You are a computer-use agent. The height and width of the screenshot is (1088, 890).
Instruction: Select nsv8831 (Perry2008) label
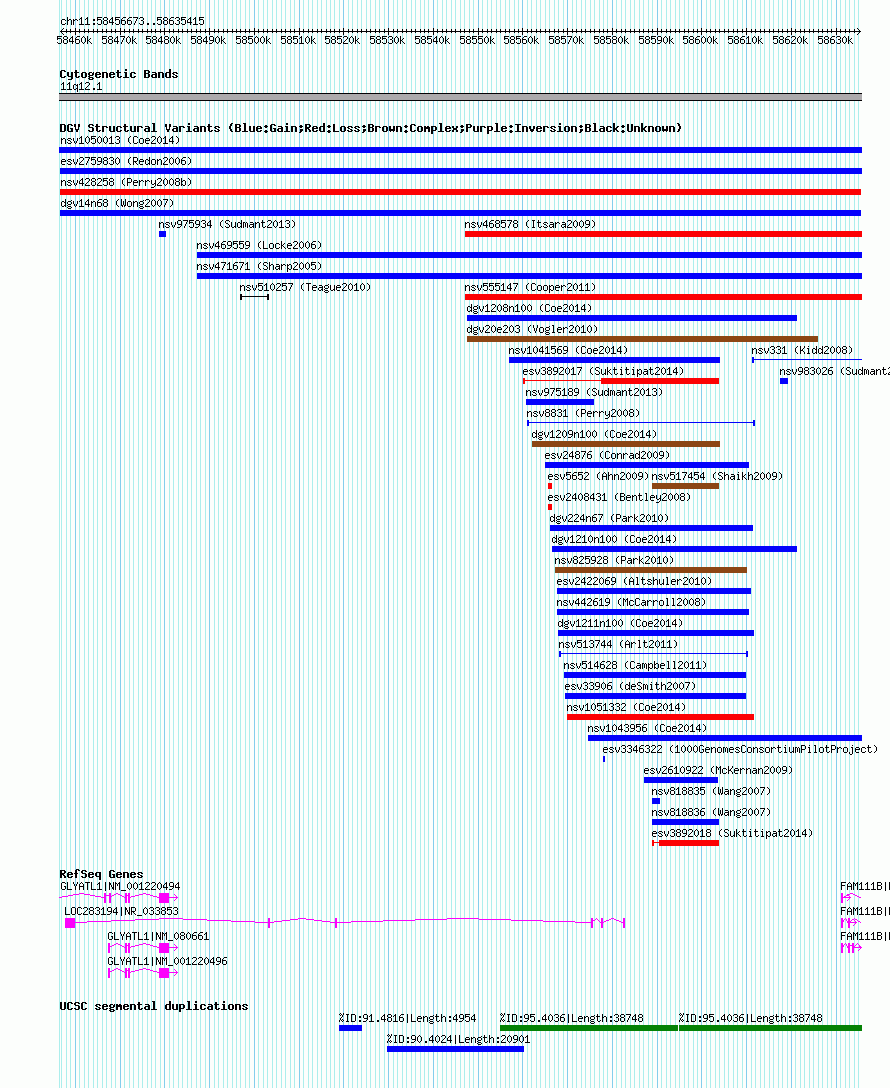pos(583,414)
